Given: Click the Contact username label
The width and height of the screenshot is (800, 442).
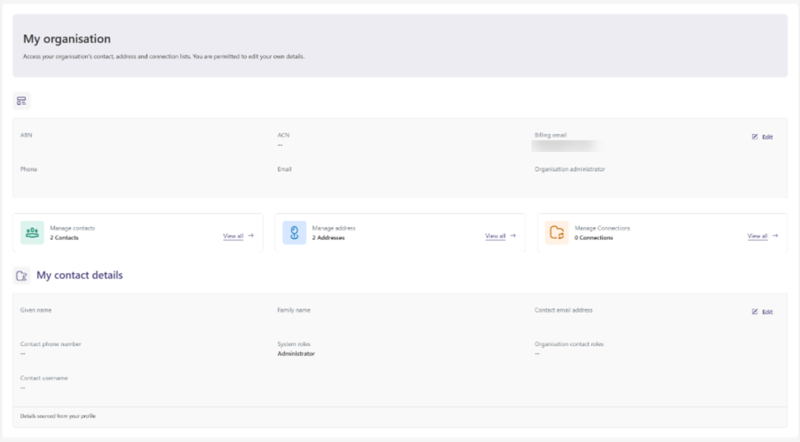Looking at the screenshot, I should (x=44, y=379).
